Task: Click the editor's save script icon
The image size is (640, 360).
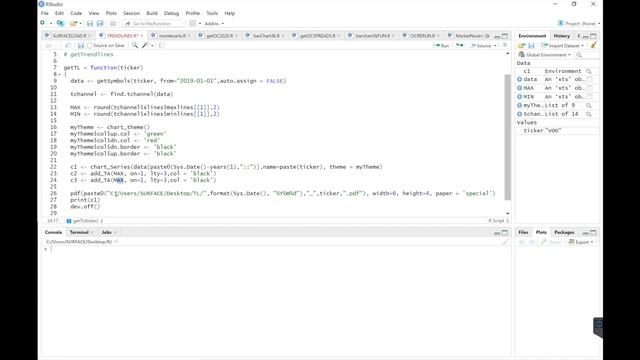Action: tap(81, 45)
